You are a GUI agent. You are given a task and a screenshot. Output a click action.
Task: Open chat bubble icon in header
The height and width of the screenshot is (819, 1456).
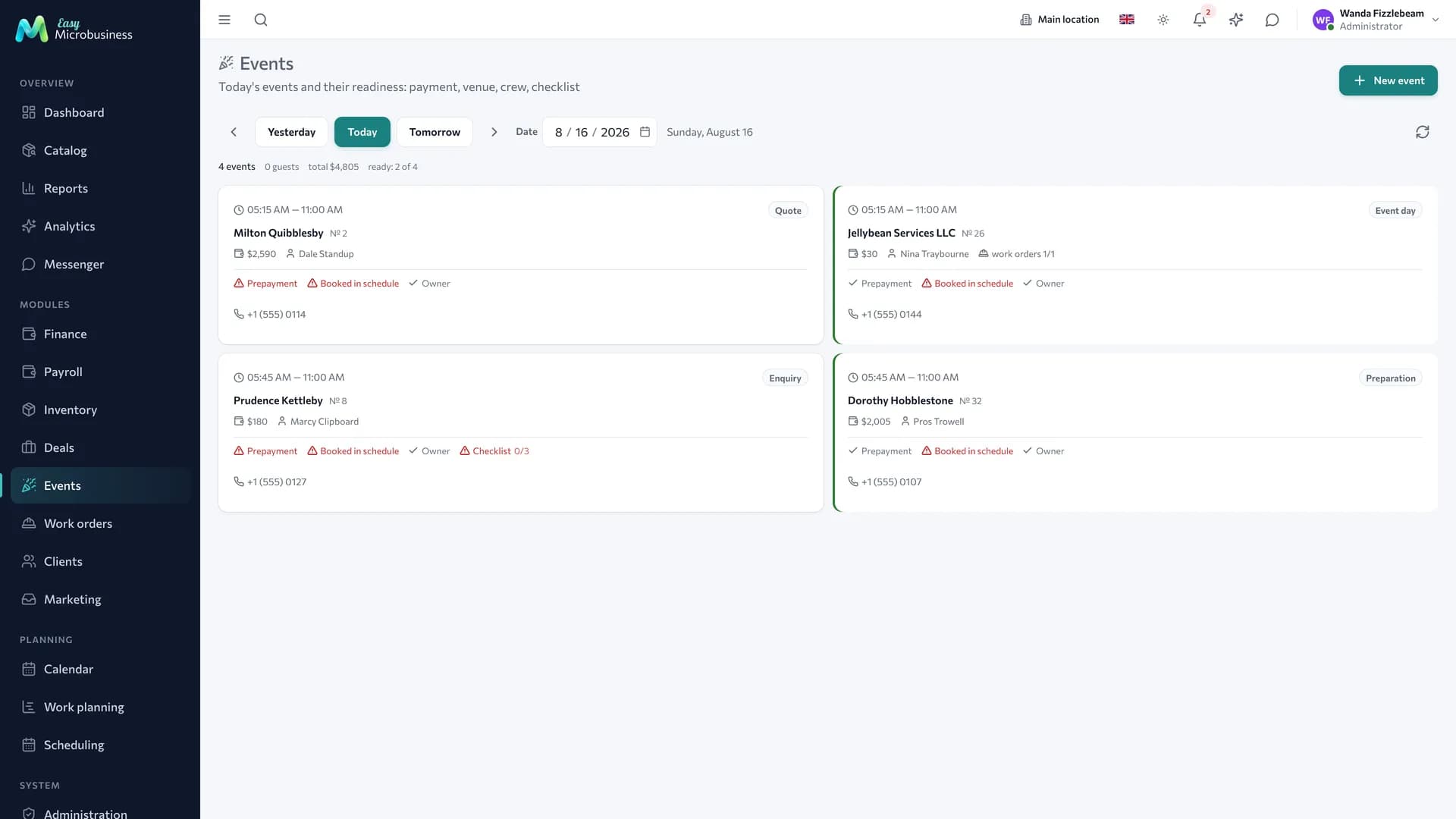tap(1272, 20)
